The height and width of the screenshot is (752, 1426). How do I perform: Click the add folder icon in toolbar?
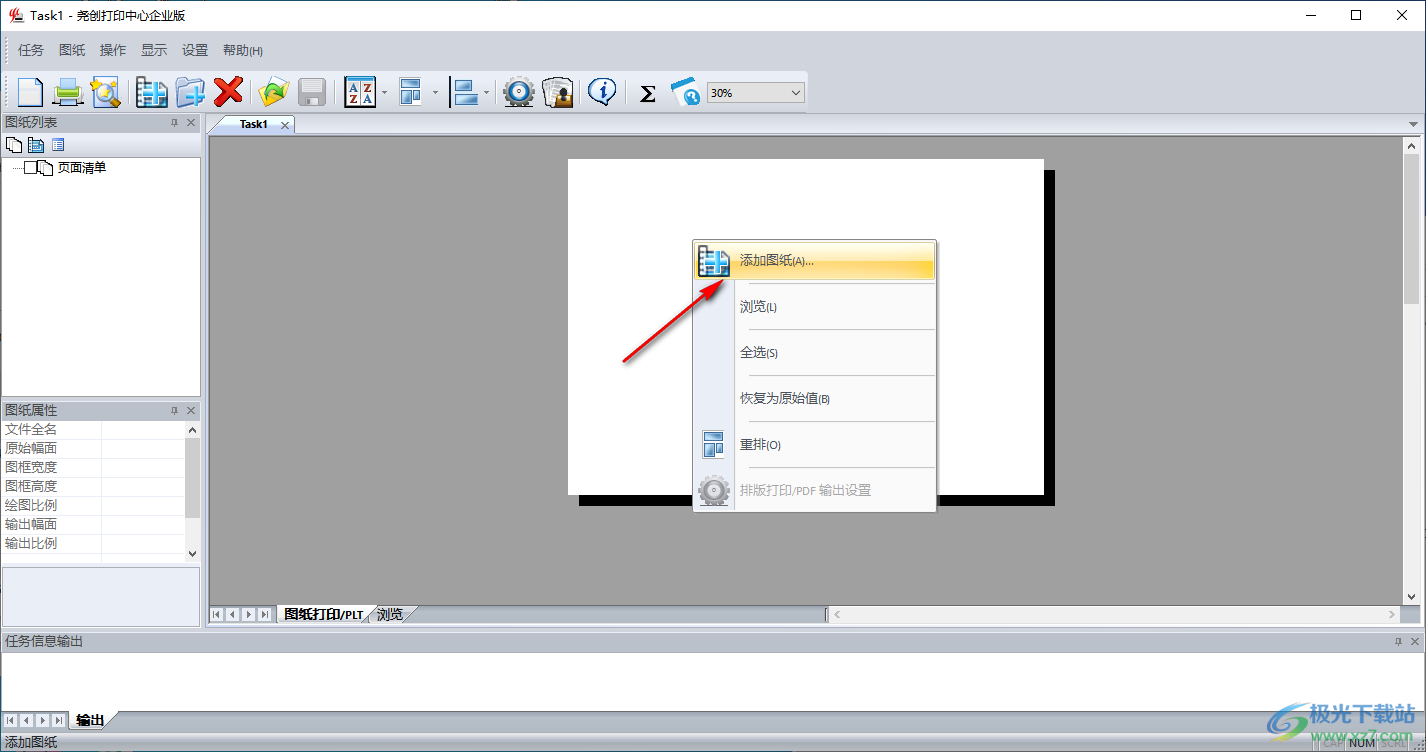[190, 92]
